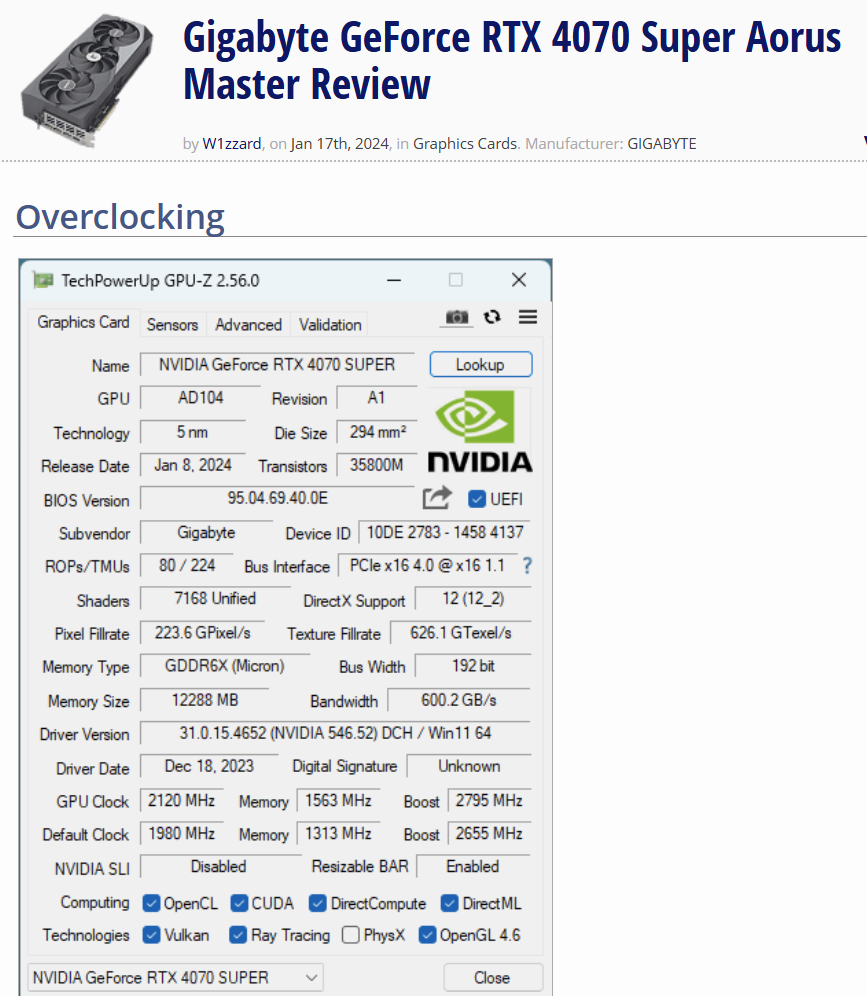The image size is (867, 996).
Task: Click the Bus Interface value PCIe x16 4.0
Action: (x=427, y=565)
